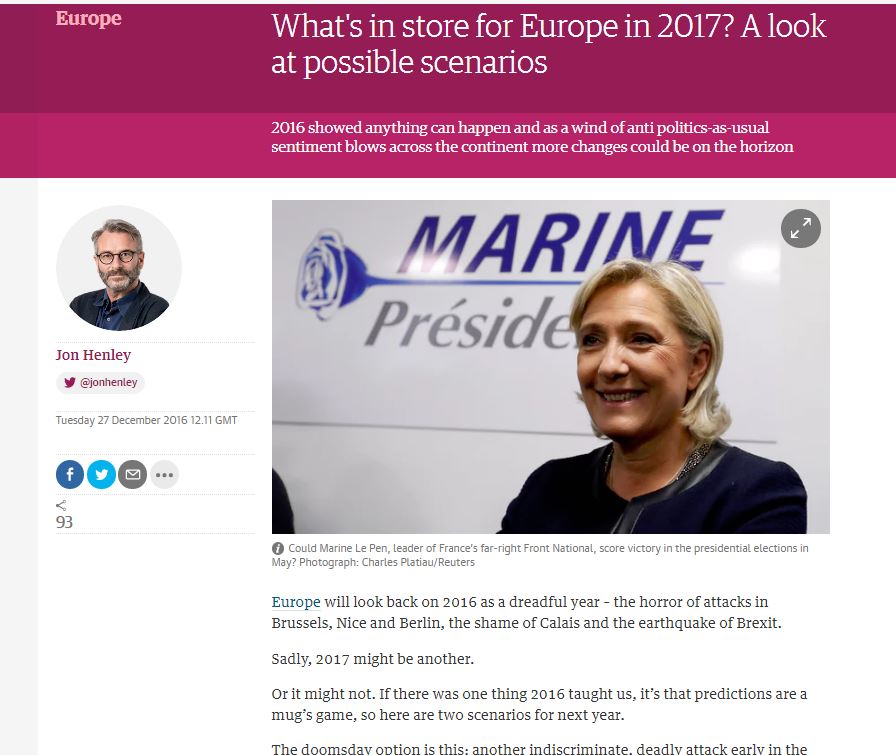This screenshot has height=755, width=896.
Task: Click the Twitter bird beside @jonhenley
Action: [70, 382]
